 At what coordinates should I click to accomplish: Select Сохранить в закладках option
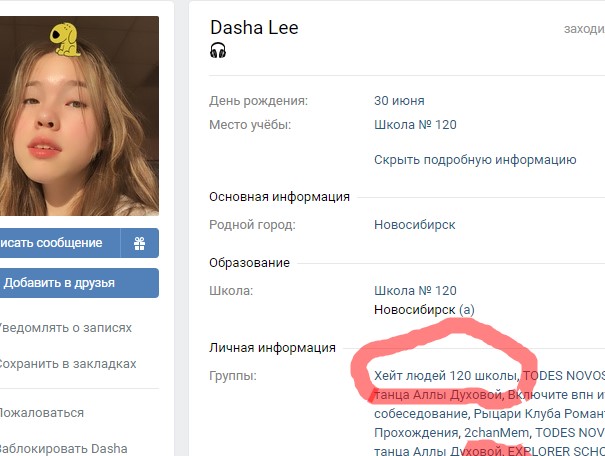coord(68,364)
